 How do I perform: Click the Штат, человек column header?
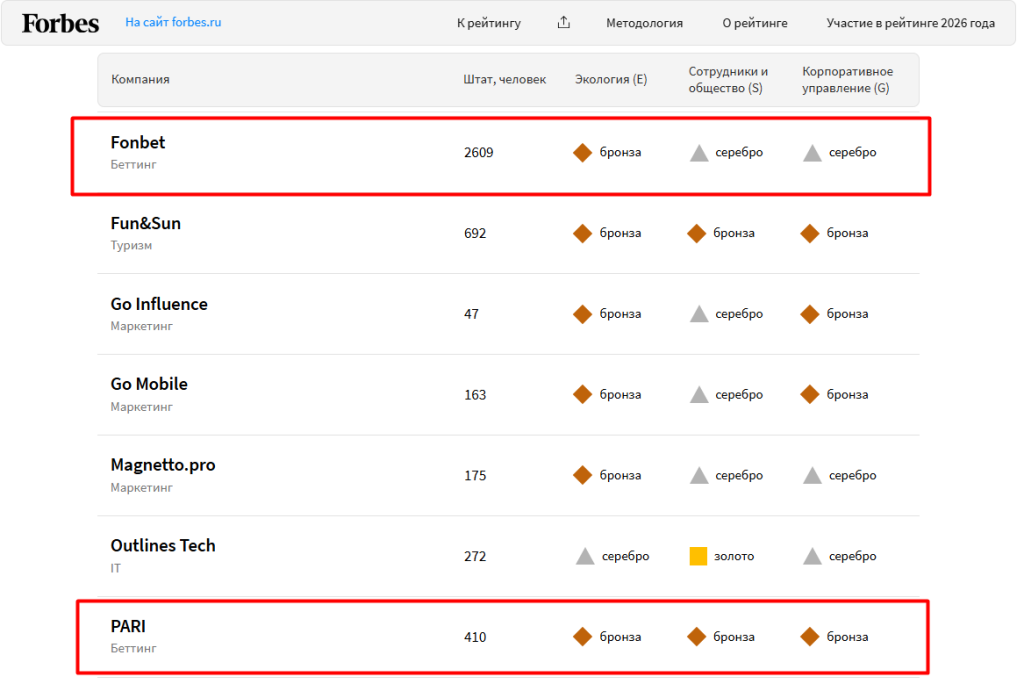(x=504, y=79)
